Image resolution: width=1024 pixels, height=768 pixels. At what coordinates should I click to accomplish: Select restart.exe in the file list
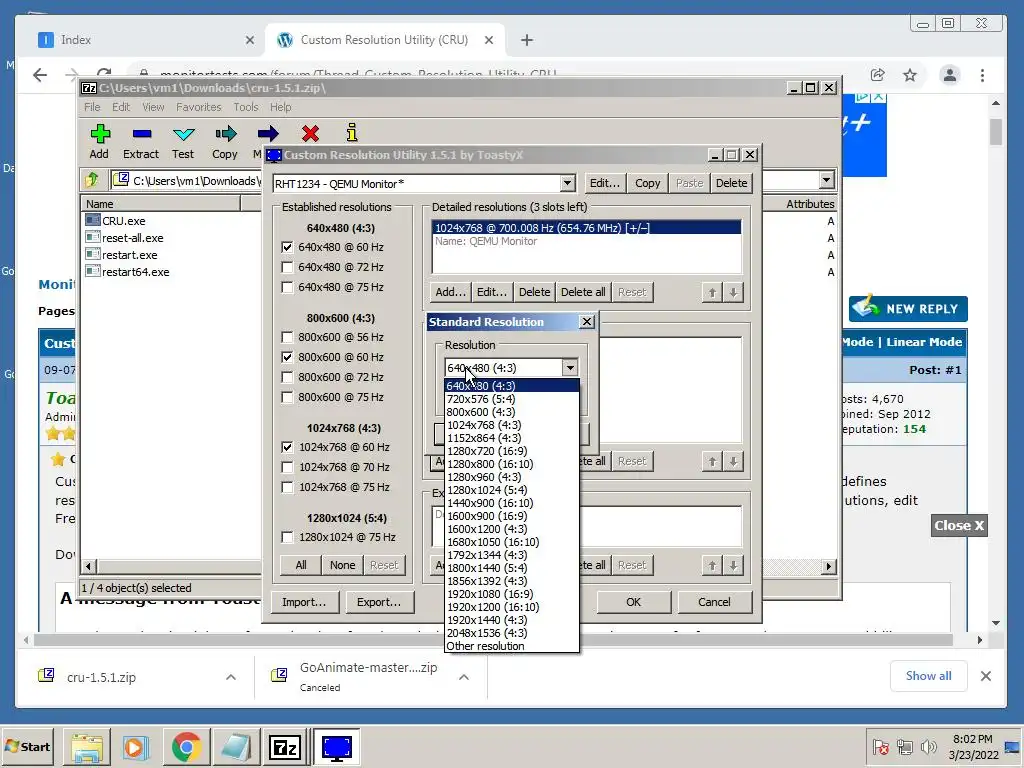(121, 255)
